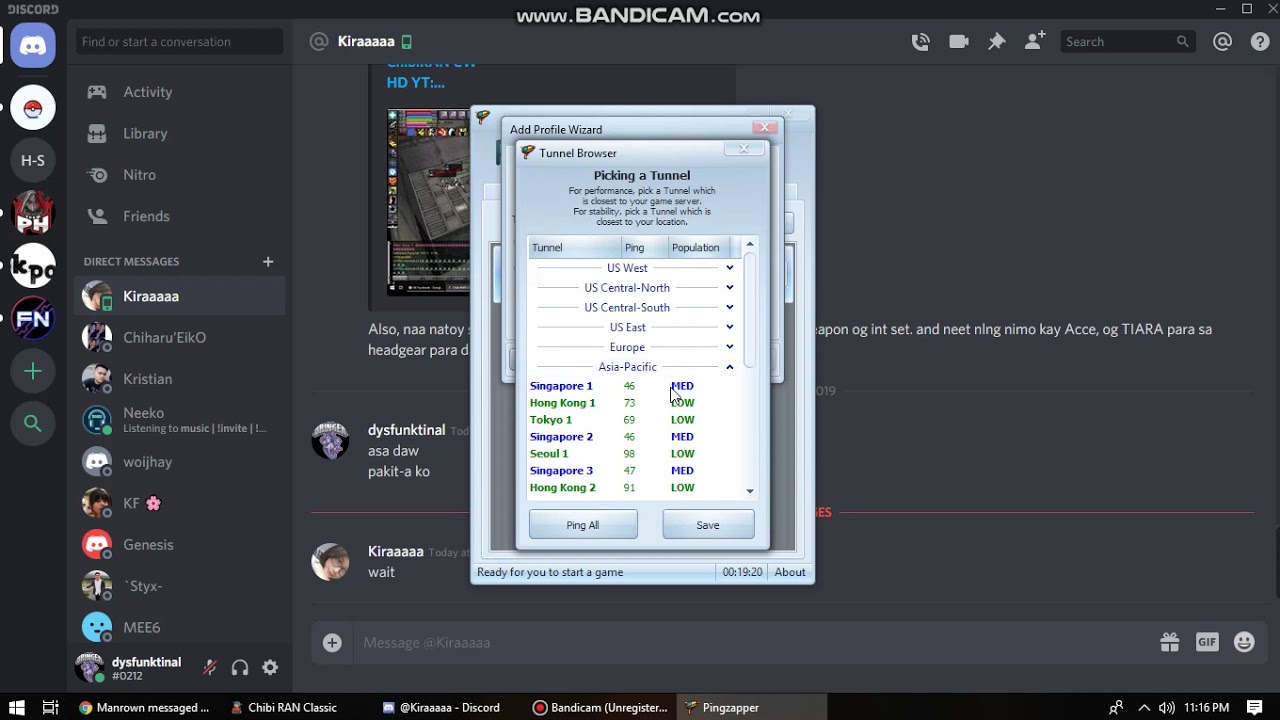Open the PH server icon
The width and height of the screenshot is (1280, 720).
click(x=33, y=213)
